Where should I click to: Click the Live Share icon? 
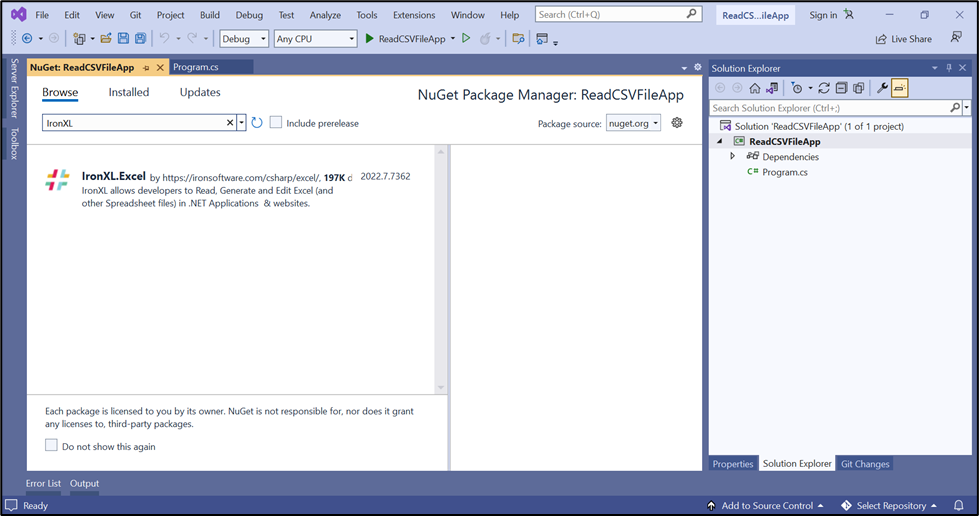click(881, 39)
